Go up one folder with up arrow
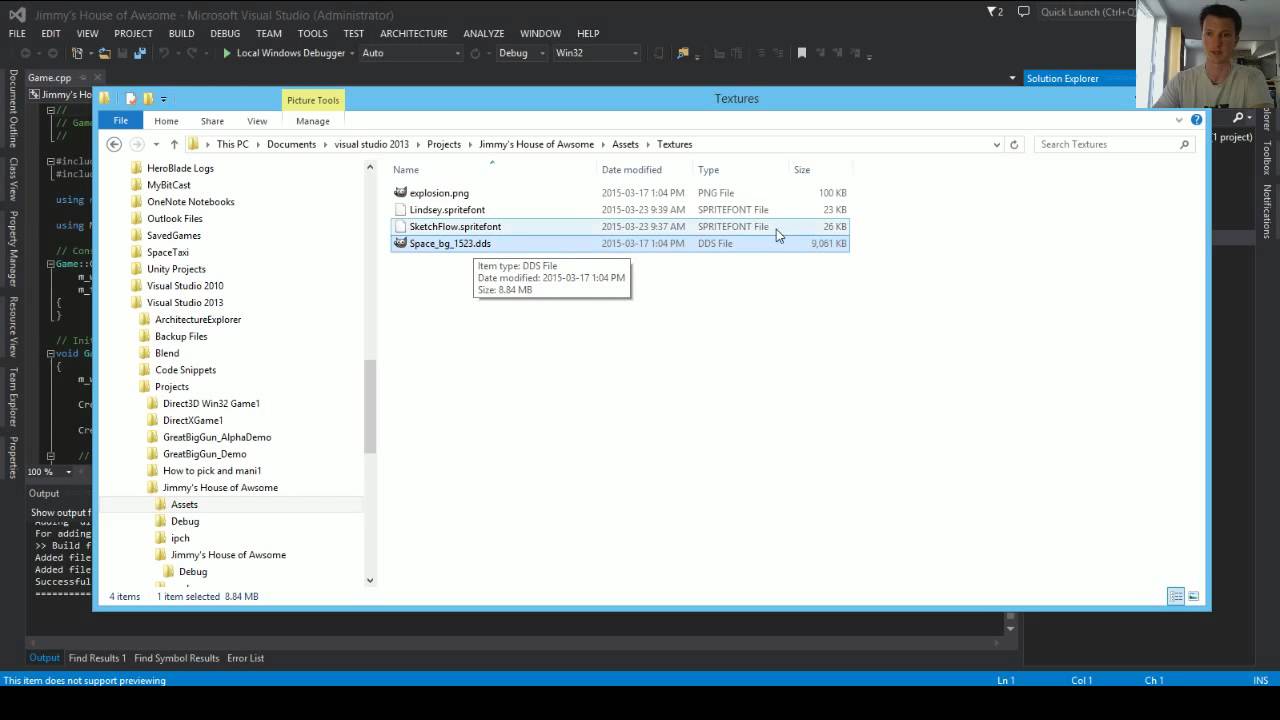 174,144
